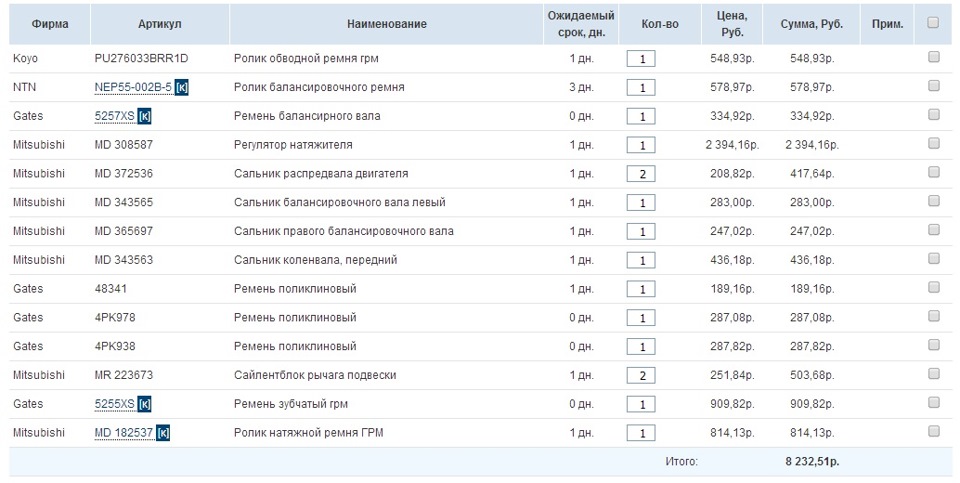Click the [K] icon next to MD 182537

click(164, 433)
